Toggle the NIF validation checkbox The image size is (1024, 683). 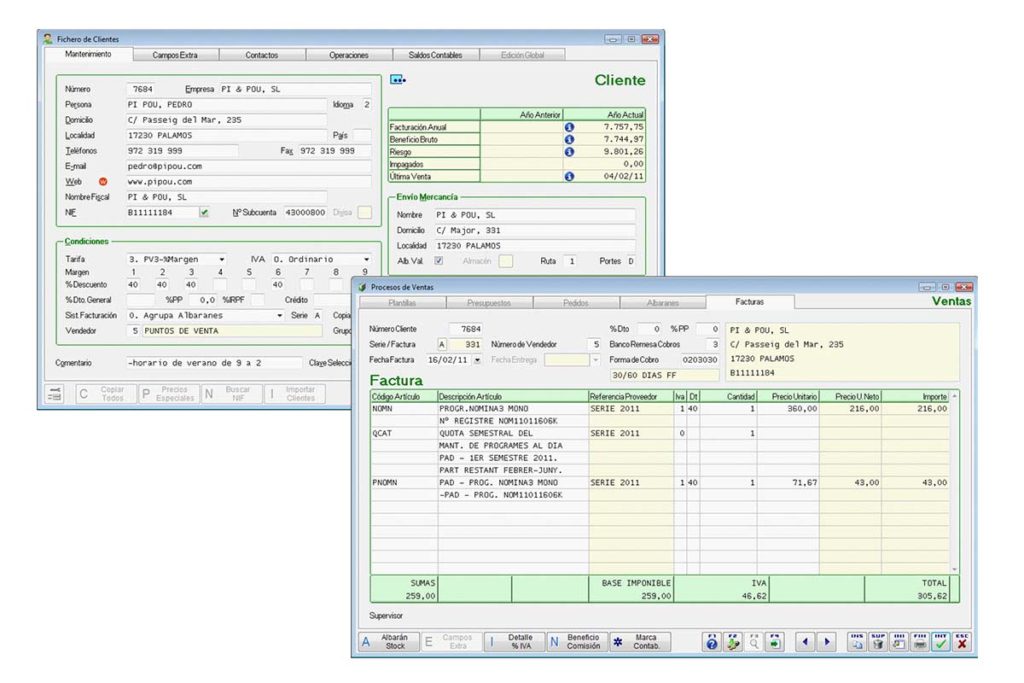click(204, 212)
